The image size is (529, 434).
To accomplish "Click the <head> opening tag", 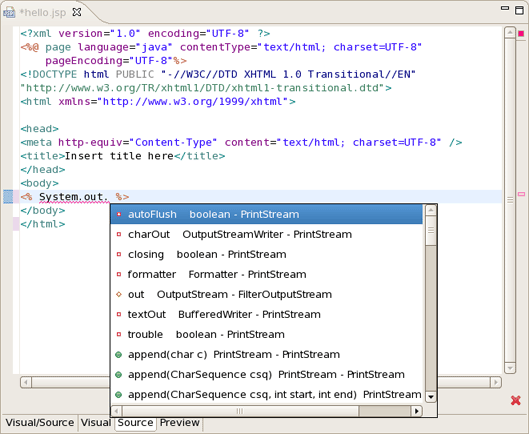I will (x=39, y=129).
